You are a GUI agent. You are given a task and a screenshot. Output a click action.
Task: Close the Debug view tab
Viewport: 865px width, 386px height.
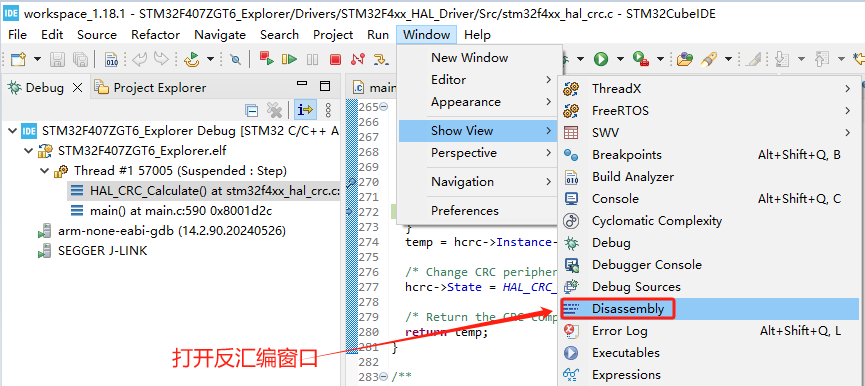point(77,88)
